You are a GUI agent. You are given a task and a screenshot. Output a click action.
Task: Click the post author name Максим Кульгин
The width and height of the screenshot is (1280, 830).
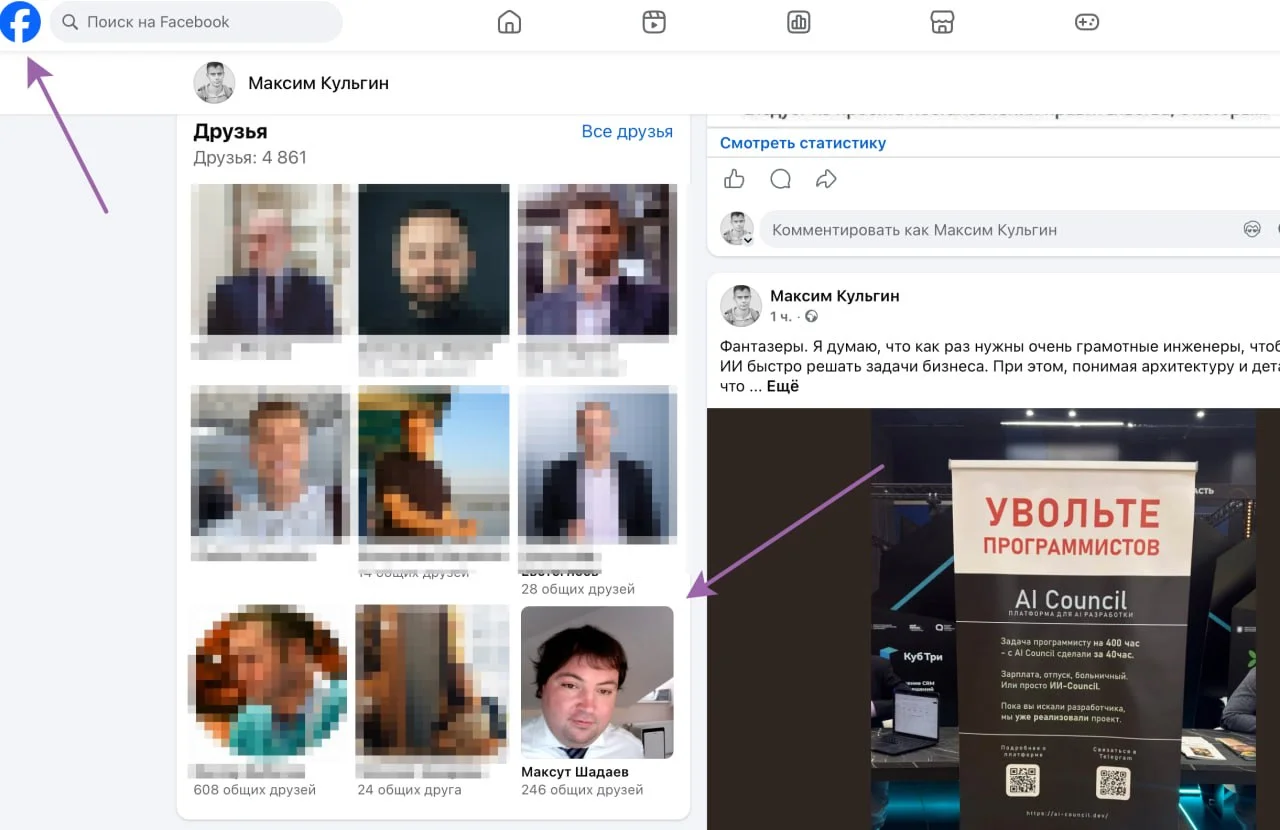pyautogui.click(x=835, y=296)
